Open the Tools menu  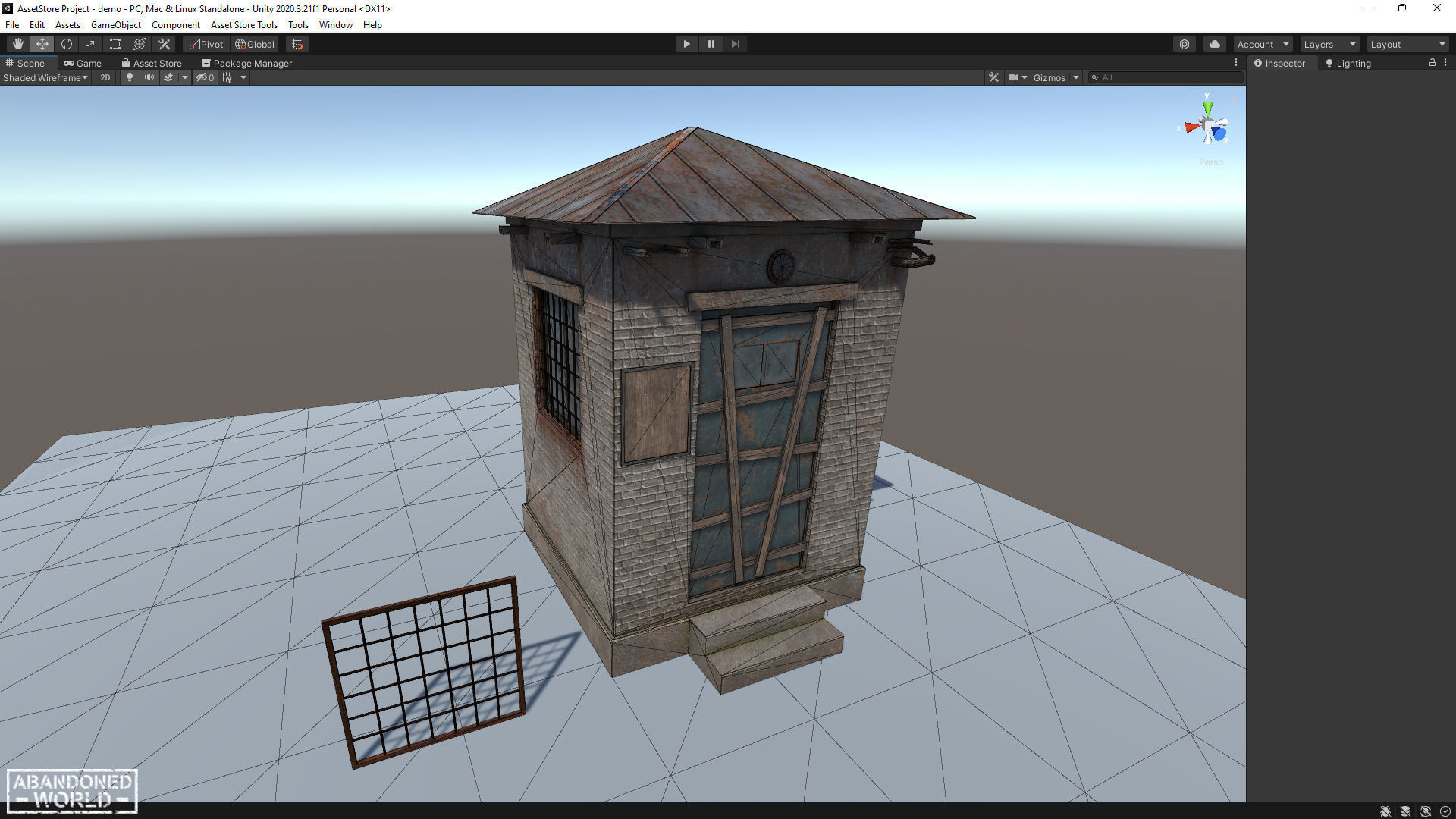tap(298, 25)
